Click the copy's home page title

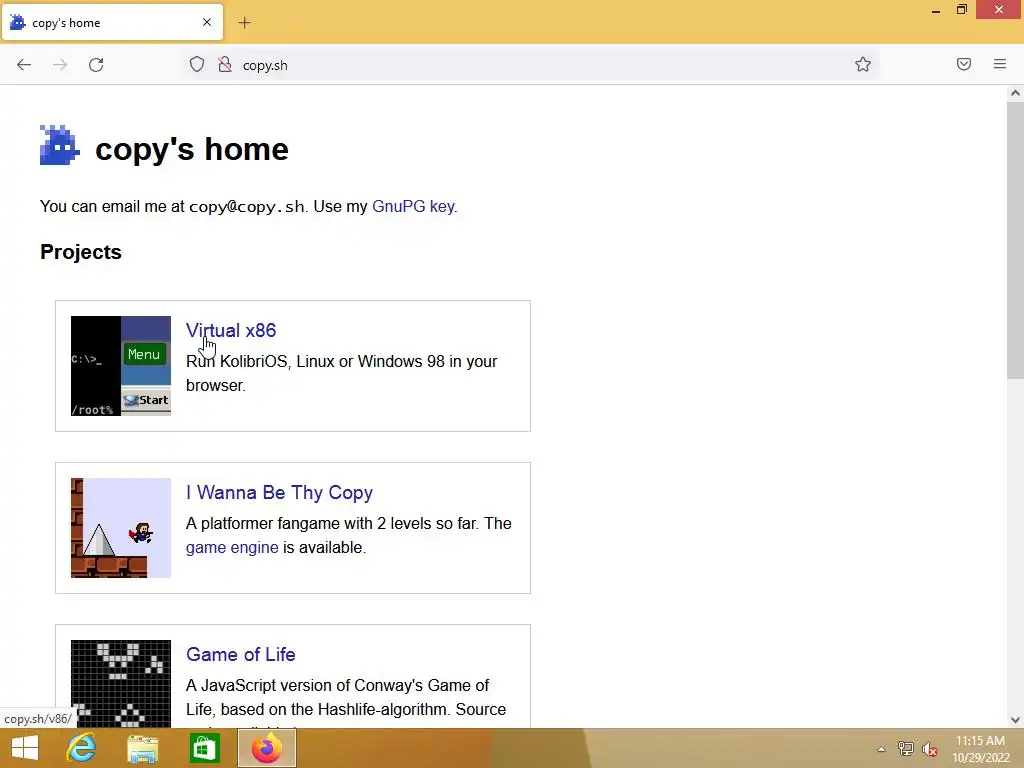tap(192, 149)
